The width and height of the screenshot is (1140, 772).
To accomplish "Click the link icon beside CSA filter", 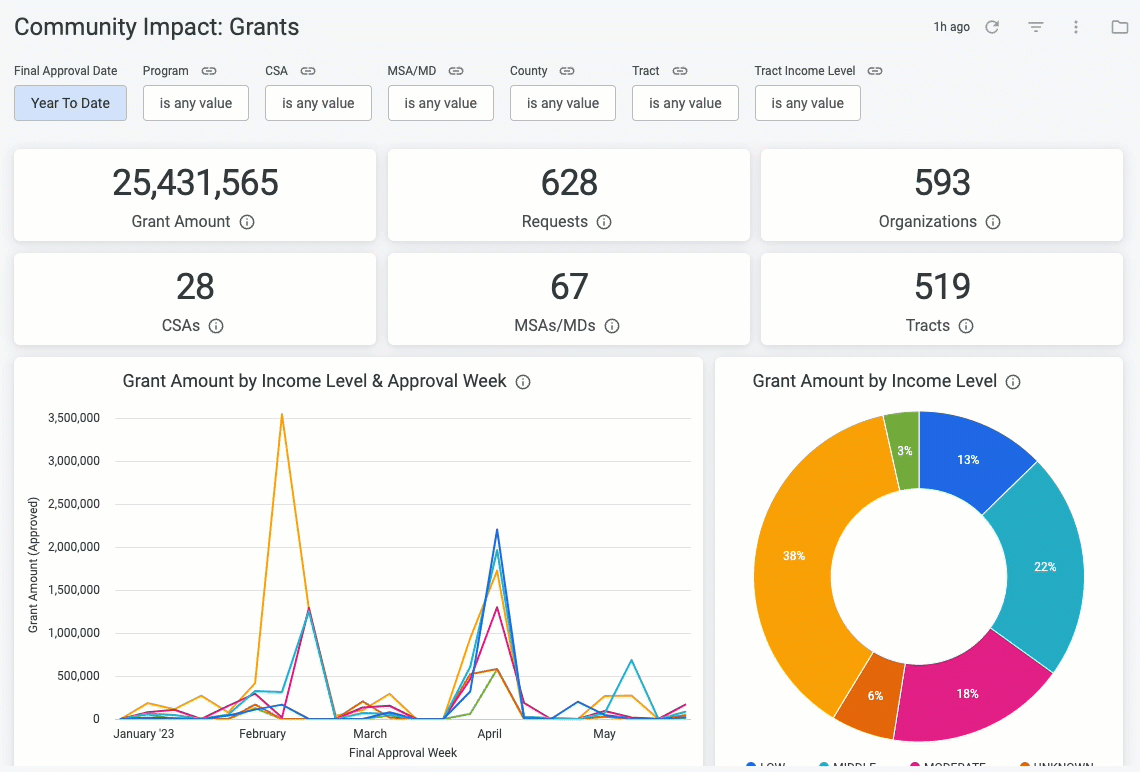I will pos(308,71).
